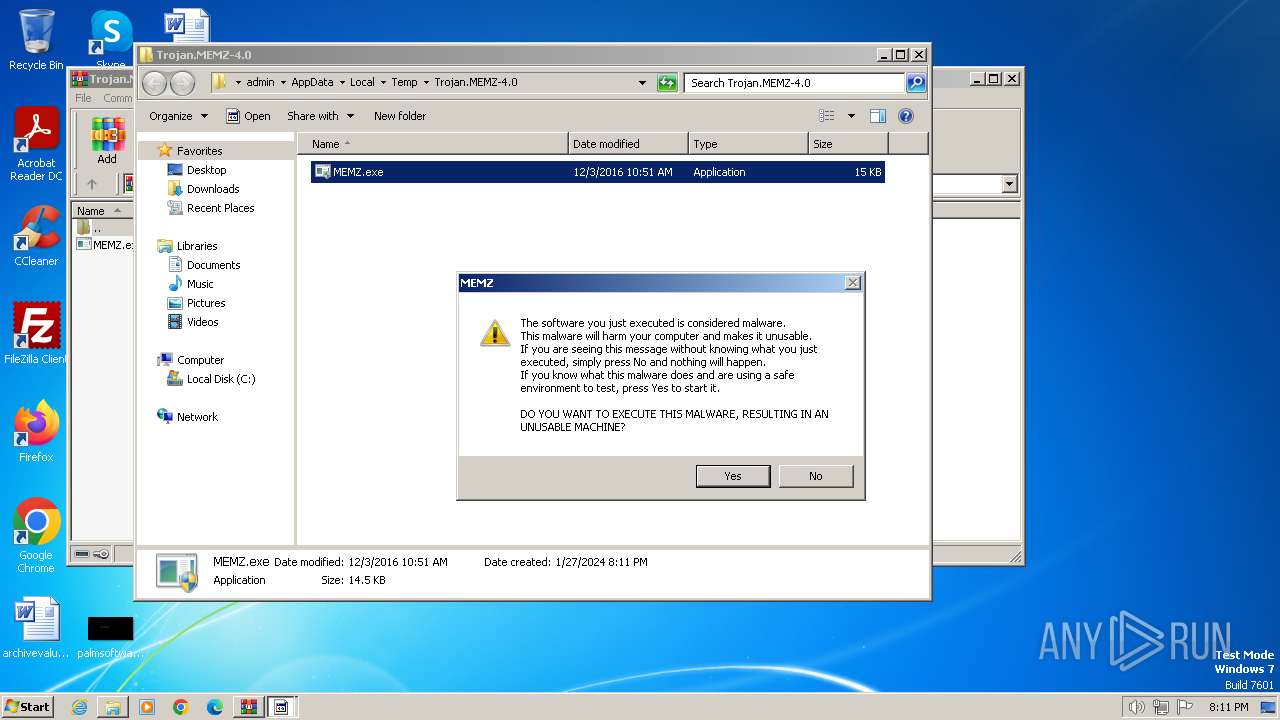The image size is (1280, 720).
Task: Click New folder in Explorer toolbar
Action: coord(400,116)
